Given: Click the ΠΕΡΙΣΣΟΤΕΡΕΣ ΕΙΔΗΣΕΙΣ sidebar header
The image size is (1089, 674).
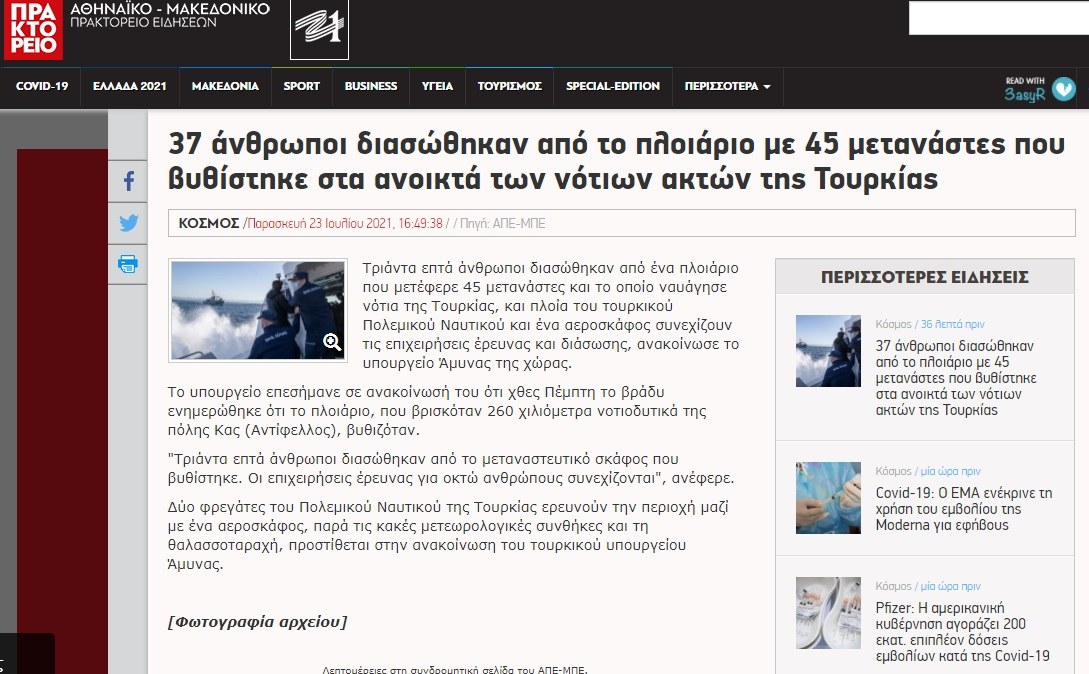Looking at the screenshot, I should 924,278.
